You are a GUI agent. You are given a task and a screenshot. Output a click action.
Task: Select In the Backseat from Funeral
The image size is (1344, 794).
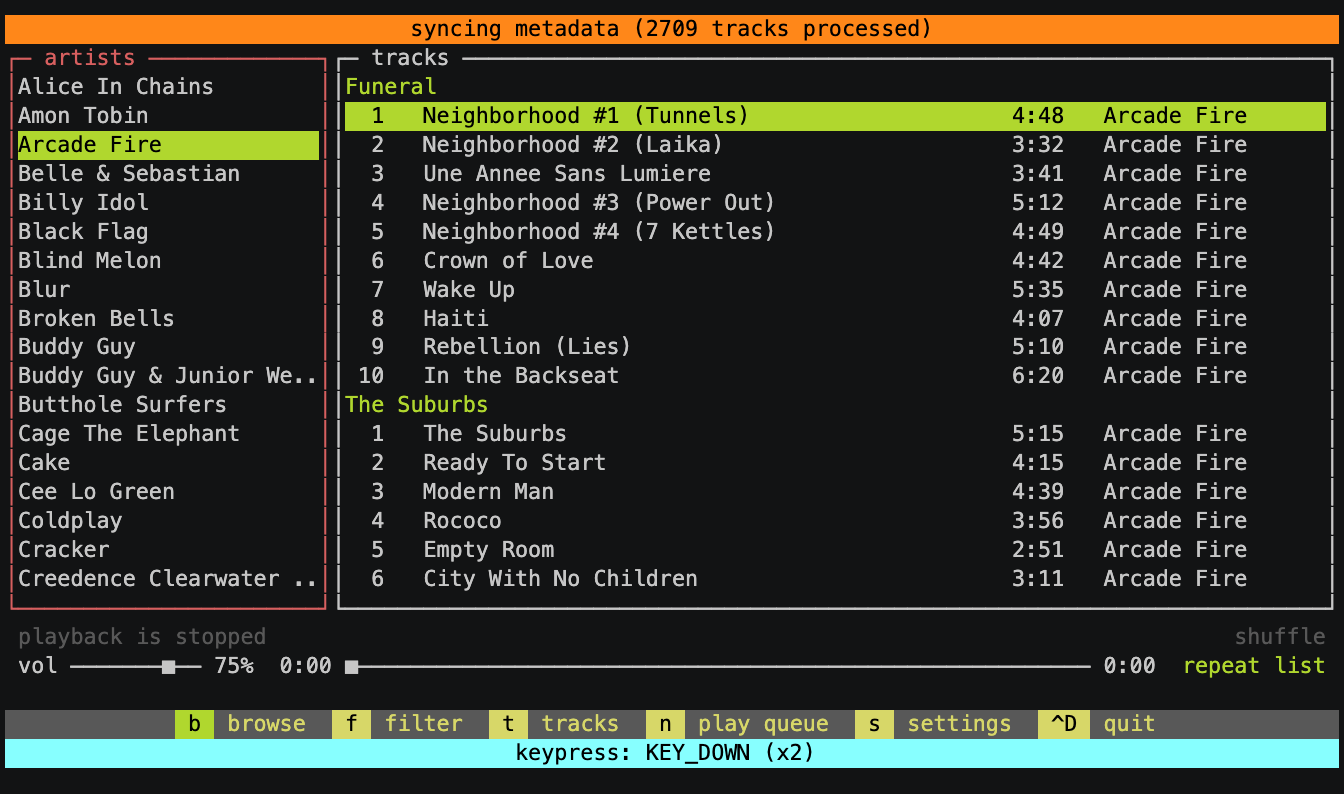click(x=518, y=375)
